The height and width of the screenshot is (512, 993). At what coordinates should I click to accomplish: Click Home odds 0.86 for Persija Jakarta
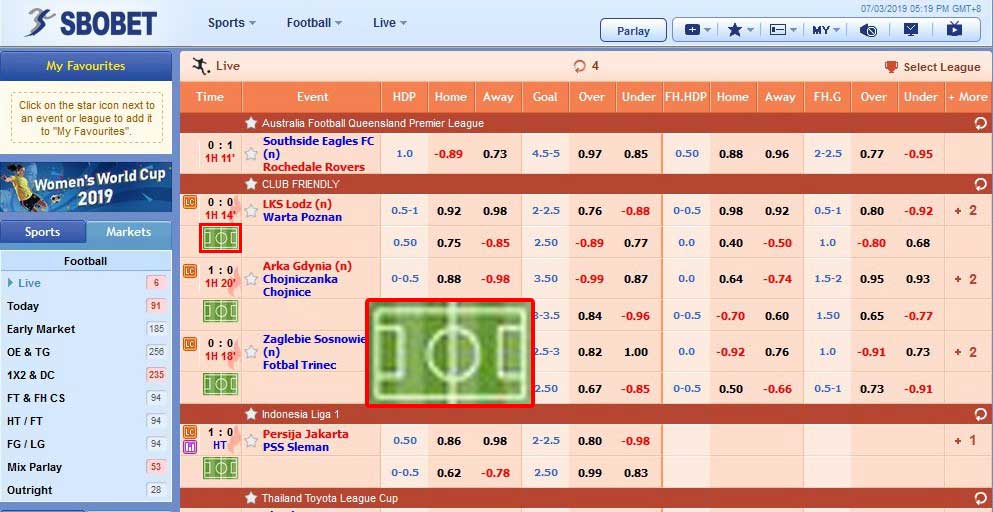pyautogui.click(x=448, y=440)
